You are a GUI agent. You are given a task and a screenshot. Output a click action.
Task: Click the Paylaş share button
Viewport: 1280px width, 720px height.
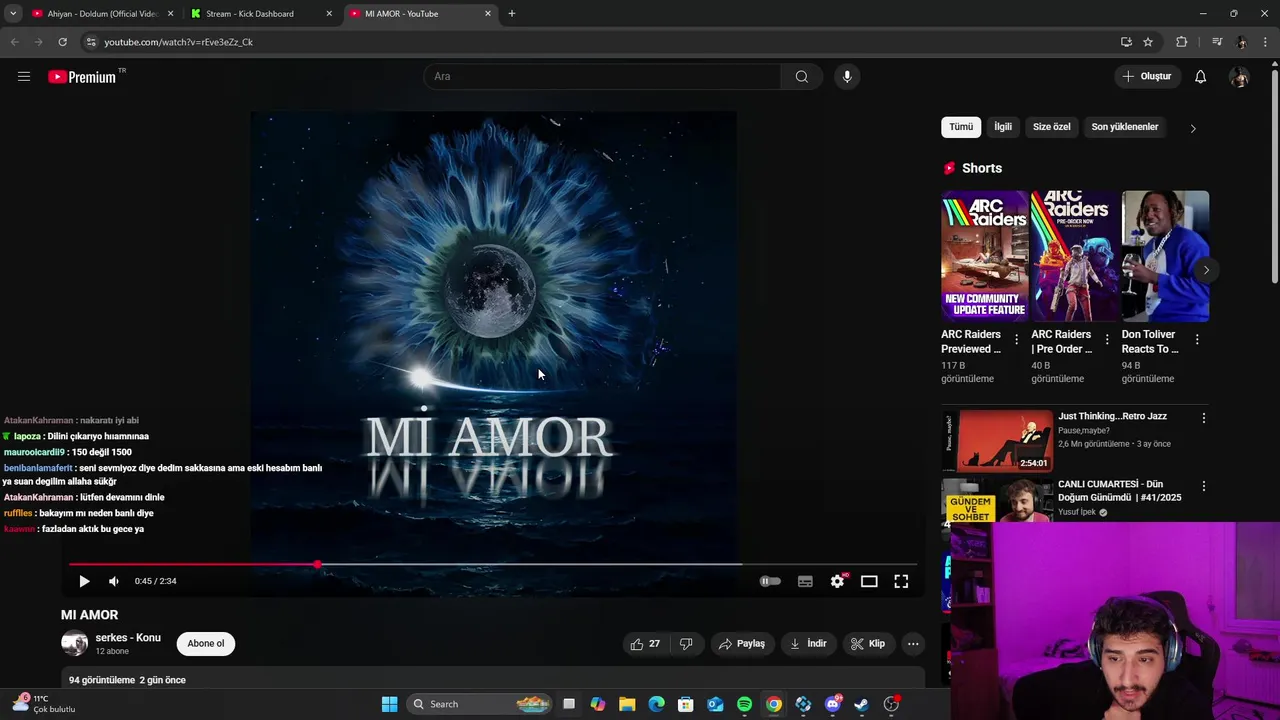tap(742, 644)
